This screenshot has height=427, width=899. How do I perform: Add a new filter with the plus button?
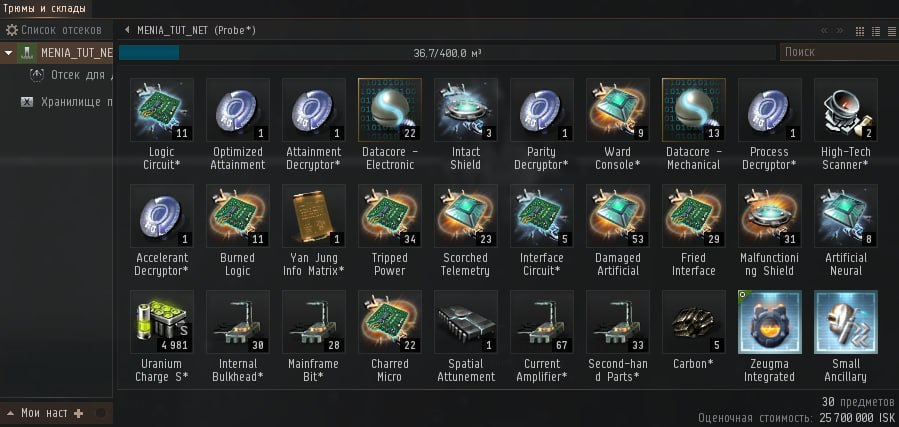(x=79, y=413)
